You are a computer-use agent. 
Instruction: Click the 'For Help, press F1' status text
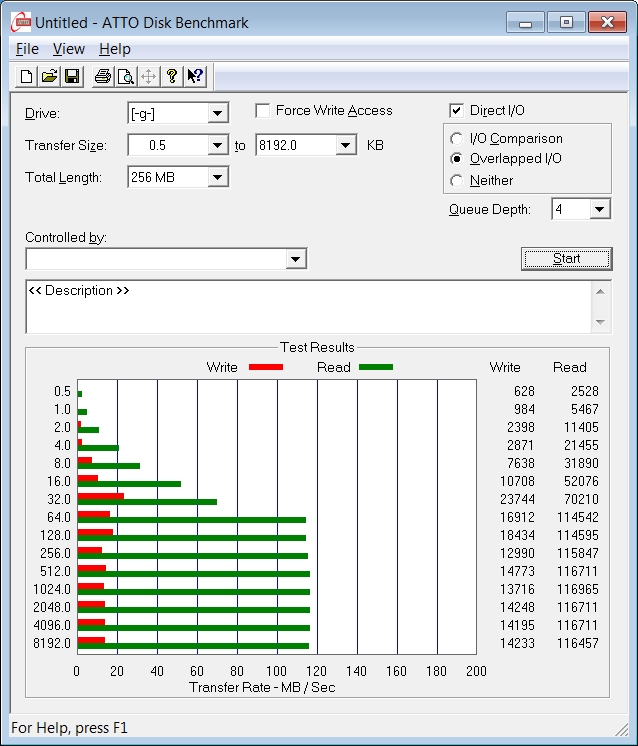pos(69,728)
